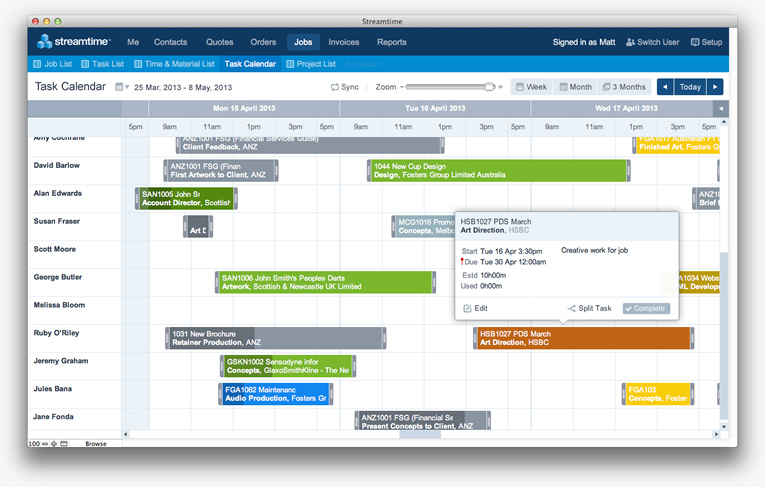Open the Contacts section

(170, 42)
